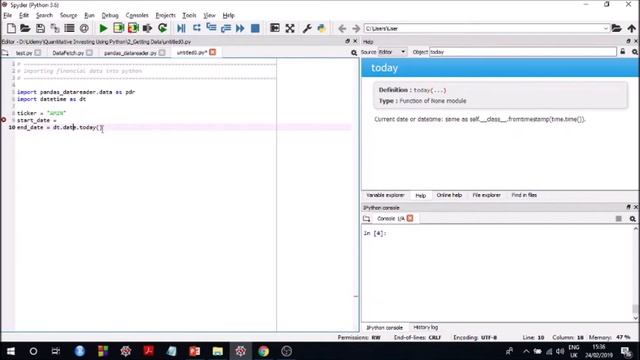Viewport: 640px width, 360px height.
Task: Close the Console 1/A tab
Action: 410,218
